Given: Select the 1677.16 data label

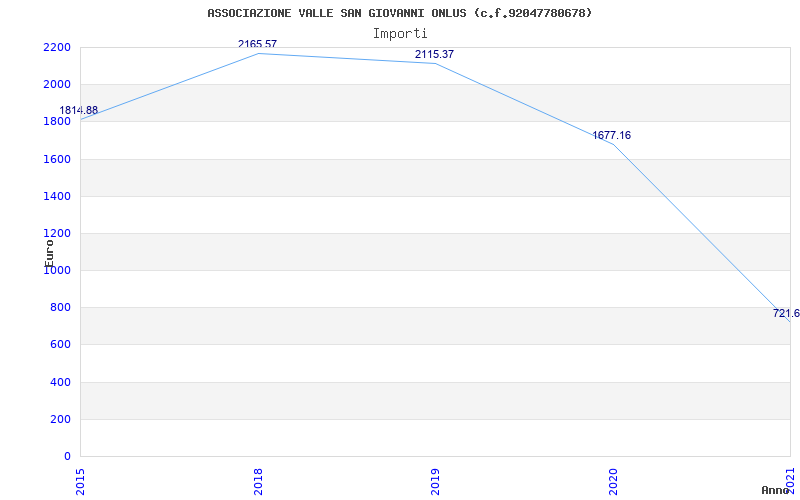Looking at the screenshot, I should click(x=611, y=136).
